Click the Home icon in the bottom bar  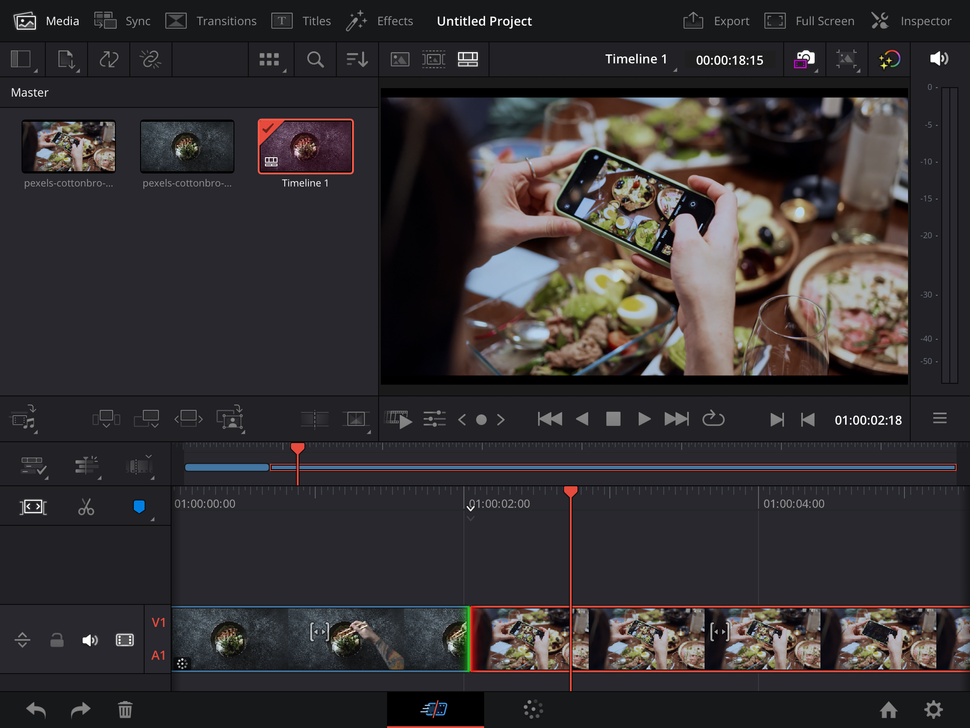888,709
